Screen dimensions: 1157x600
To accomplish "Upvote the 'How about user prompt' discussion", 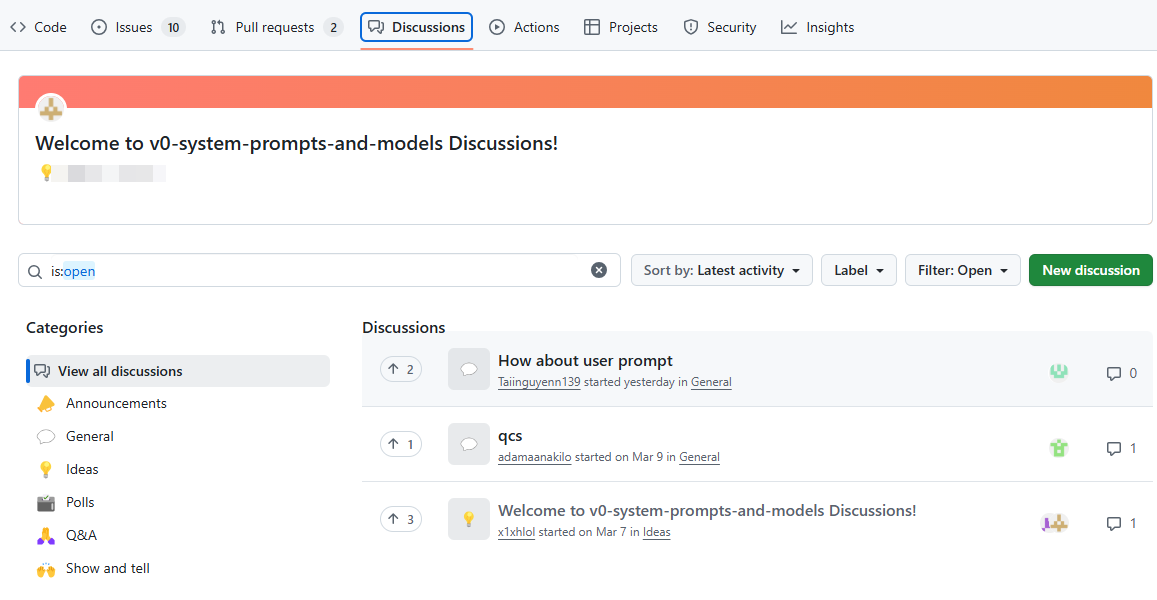I will [400, 368].
